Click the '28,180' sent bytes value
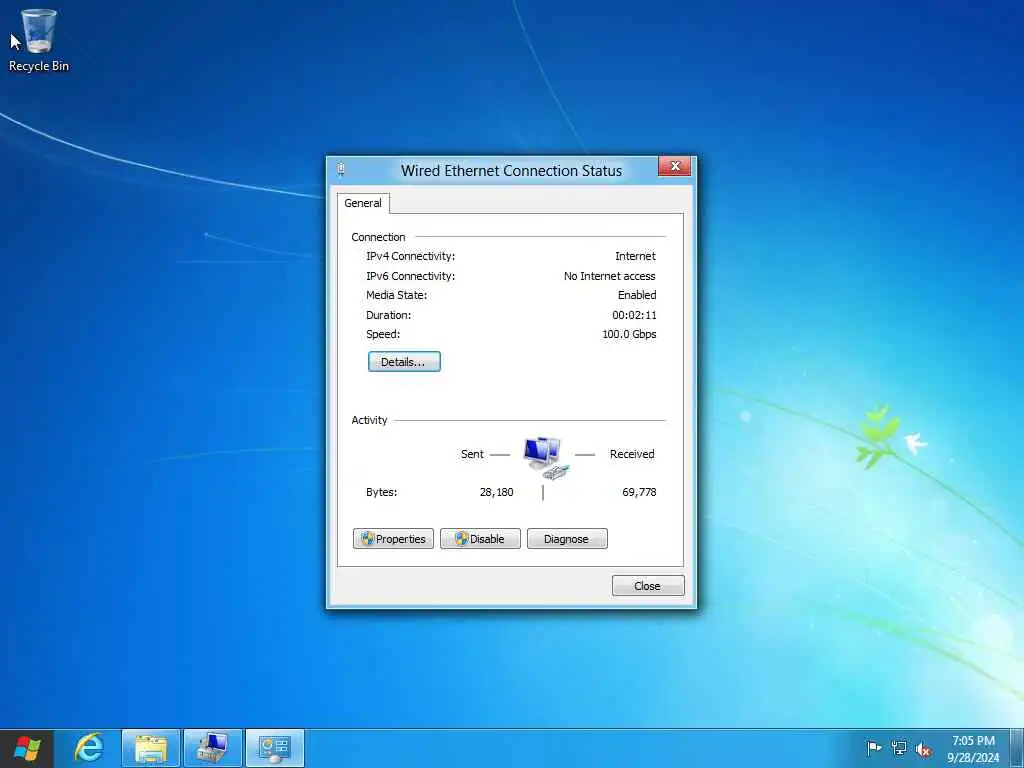Image resolution: width=1024 pixels, height=768 pixels. [x=496, y=492]
